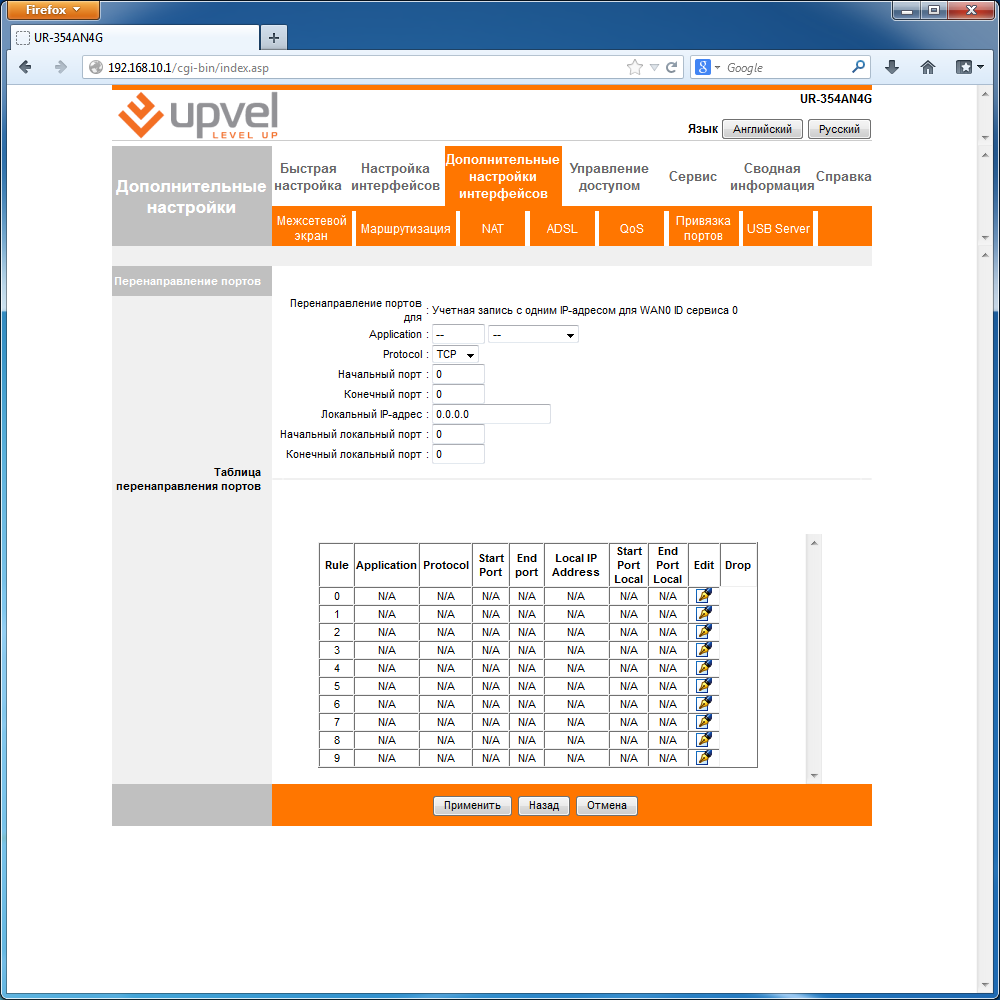Viewport: 1000px width, 1000px height.
Task: Go to the Firefox home page
Action: 928,67
